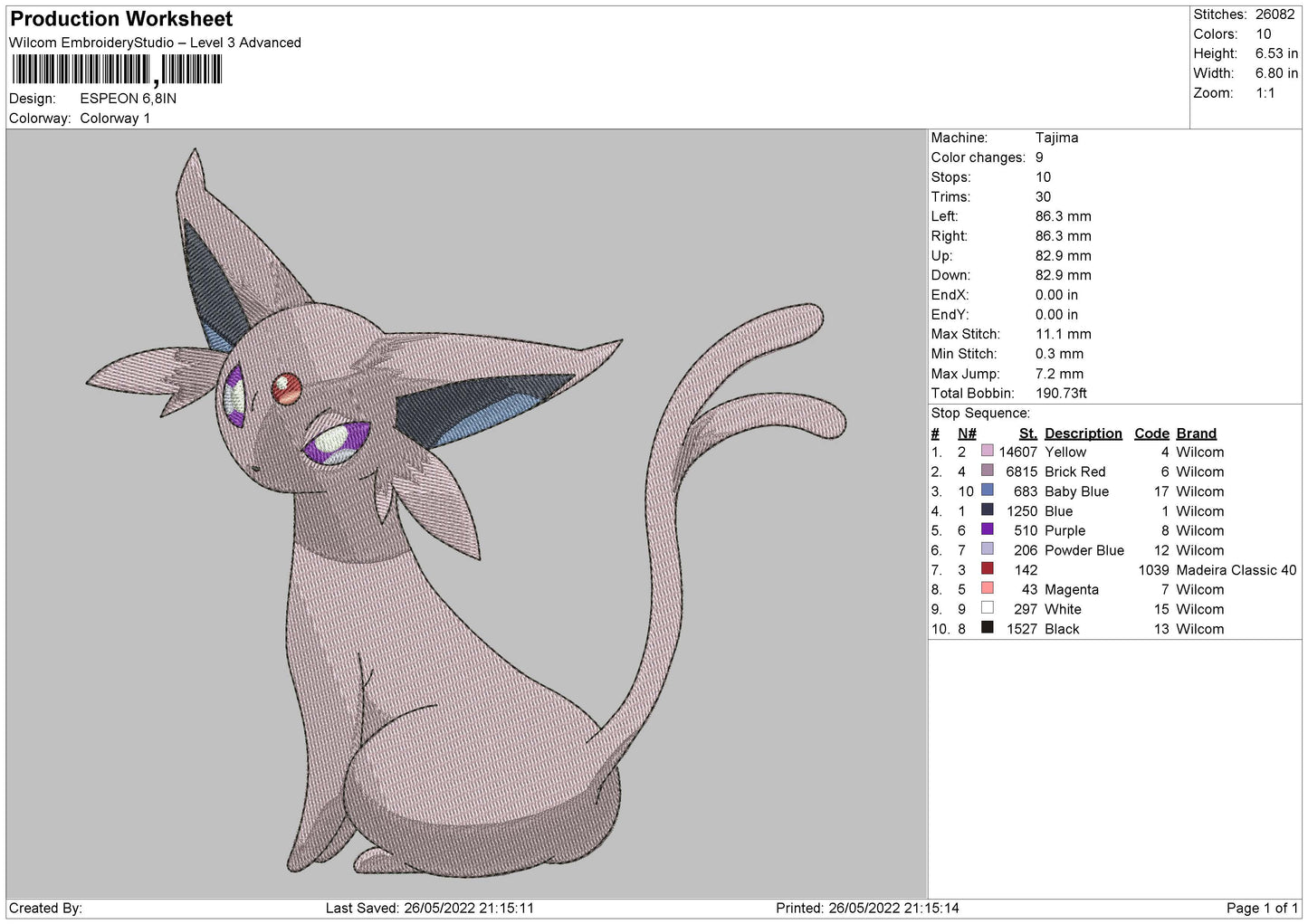1308x924 pixels.
Task: Click the 'Colorway 1' value
Action: click(x=115, y=119)
